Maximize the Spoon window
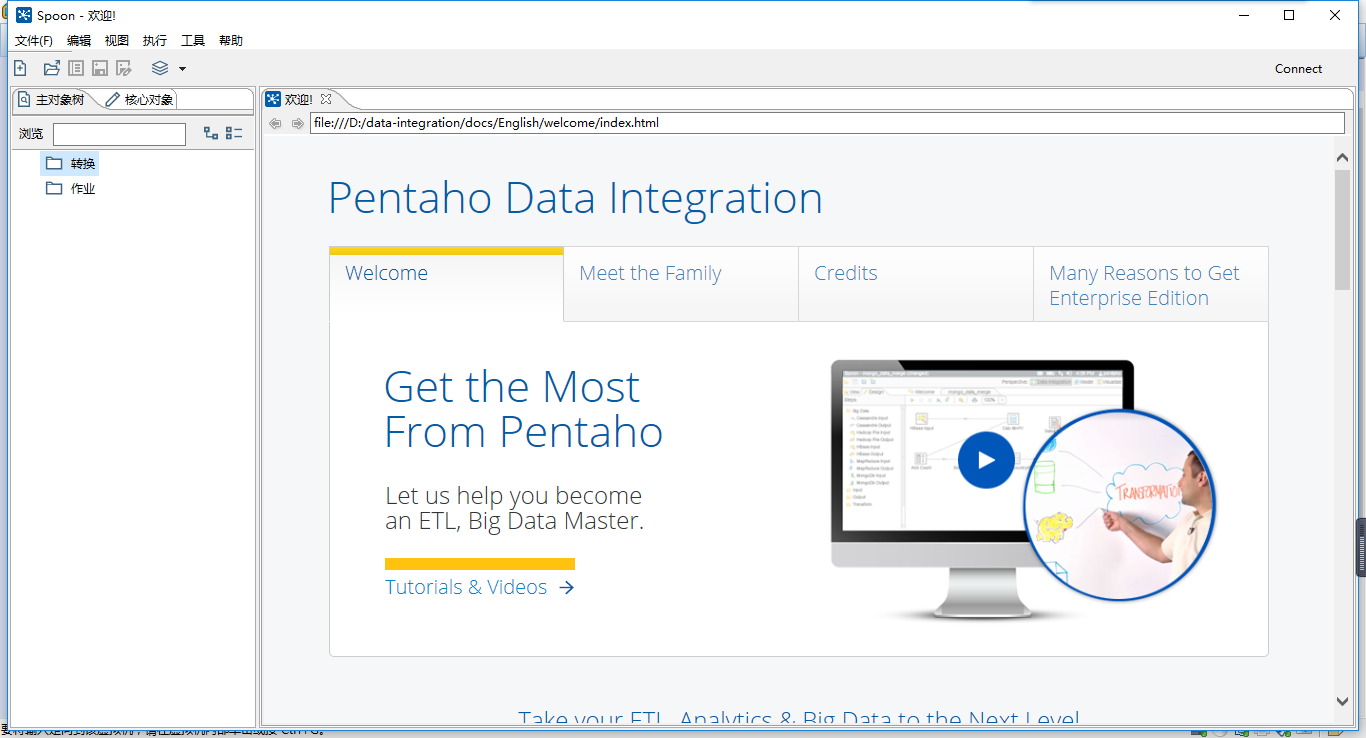This screenshot has width=1366, height=738. pos(1289,15)
